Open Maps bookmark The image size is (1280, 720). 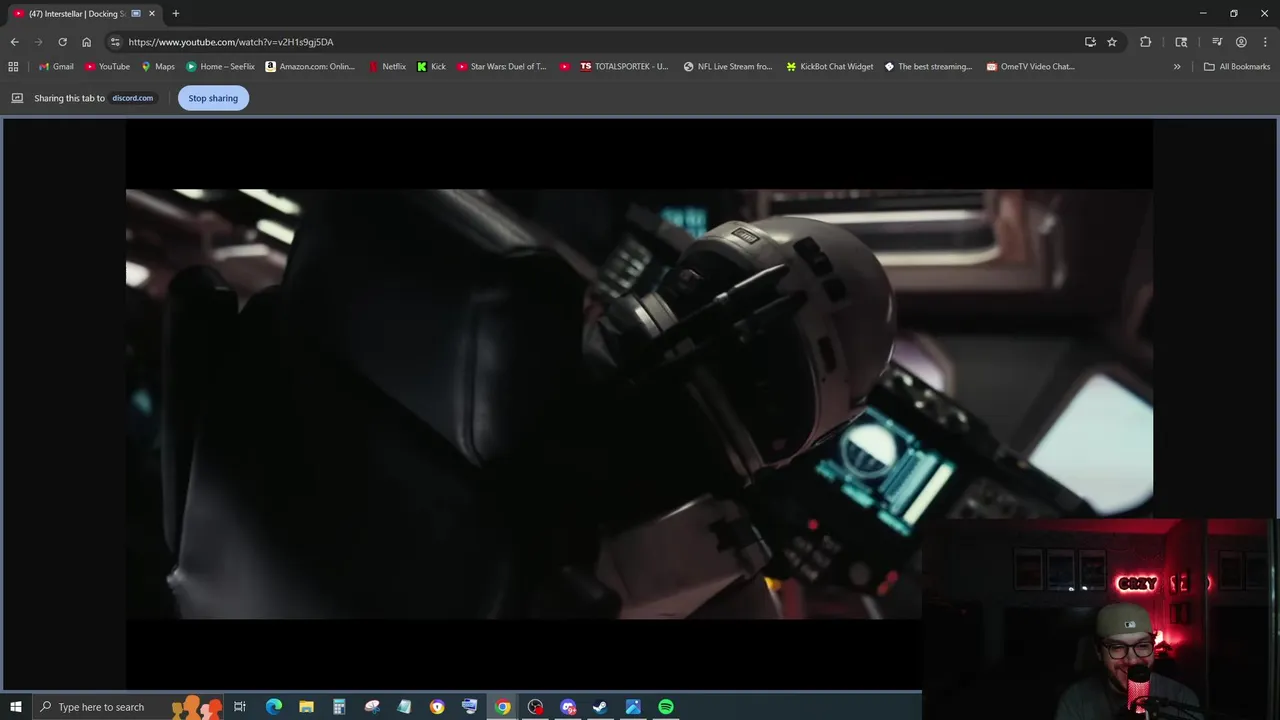[158, 67]
